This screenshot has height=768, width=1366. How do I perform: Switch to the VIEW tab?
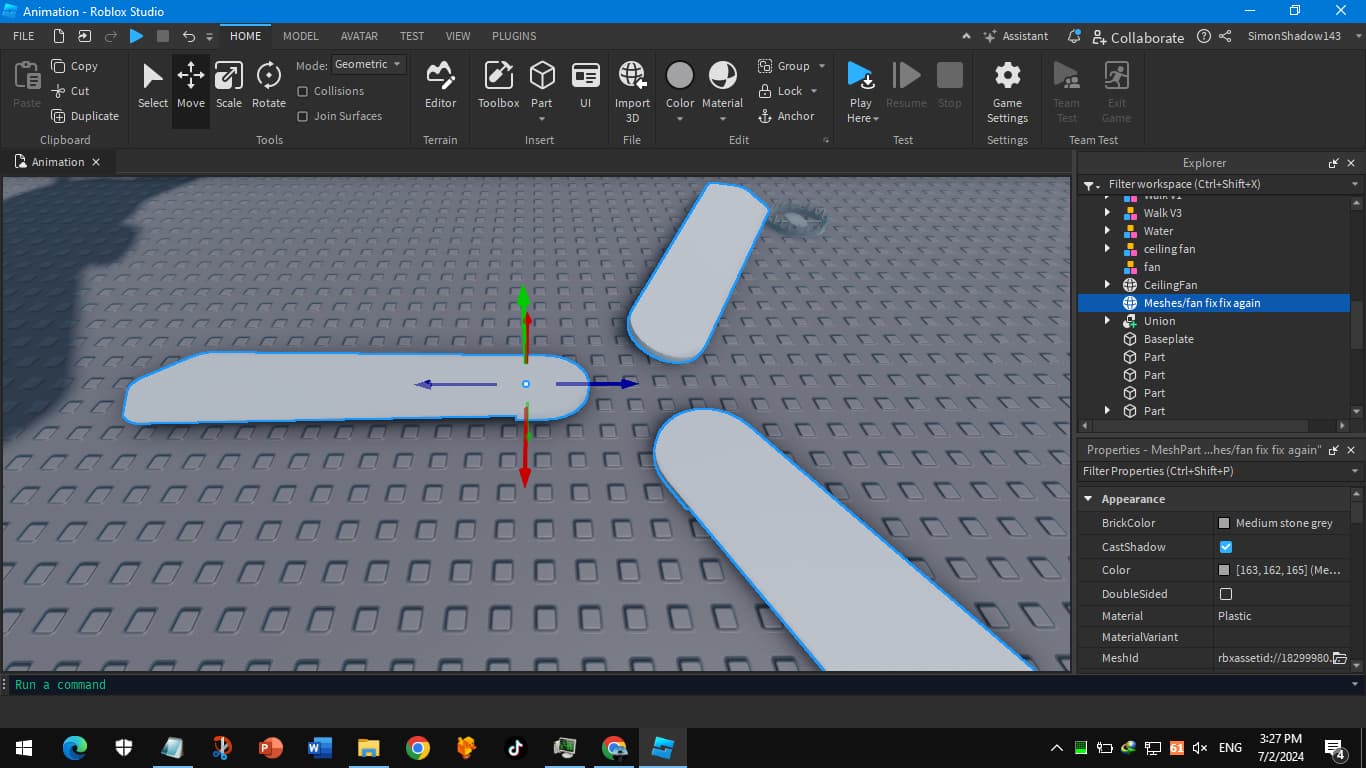458,36
